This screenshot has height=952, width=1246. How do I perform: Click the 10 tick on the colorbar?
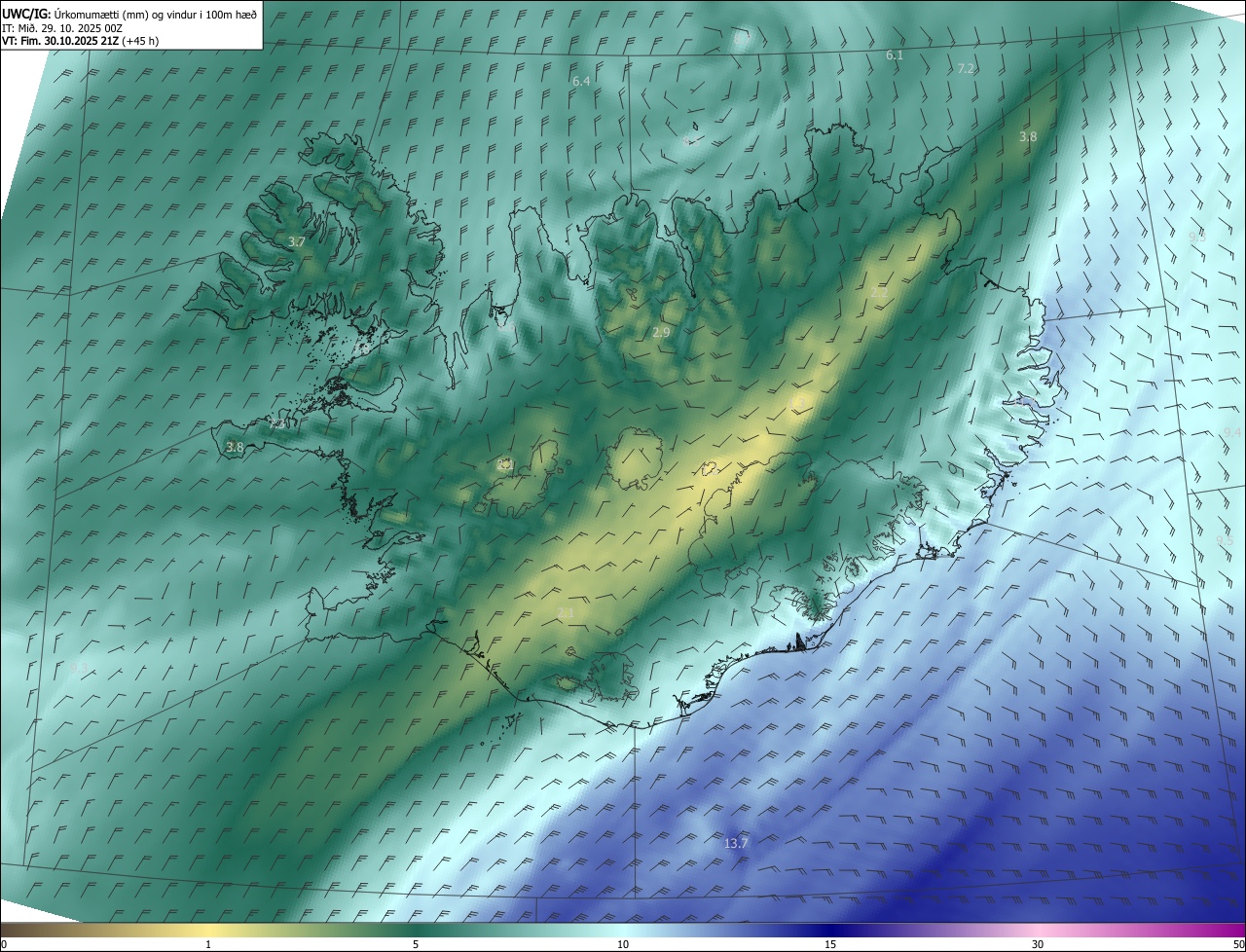pos(623,944)
